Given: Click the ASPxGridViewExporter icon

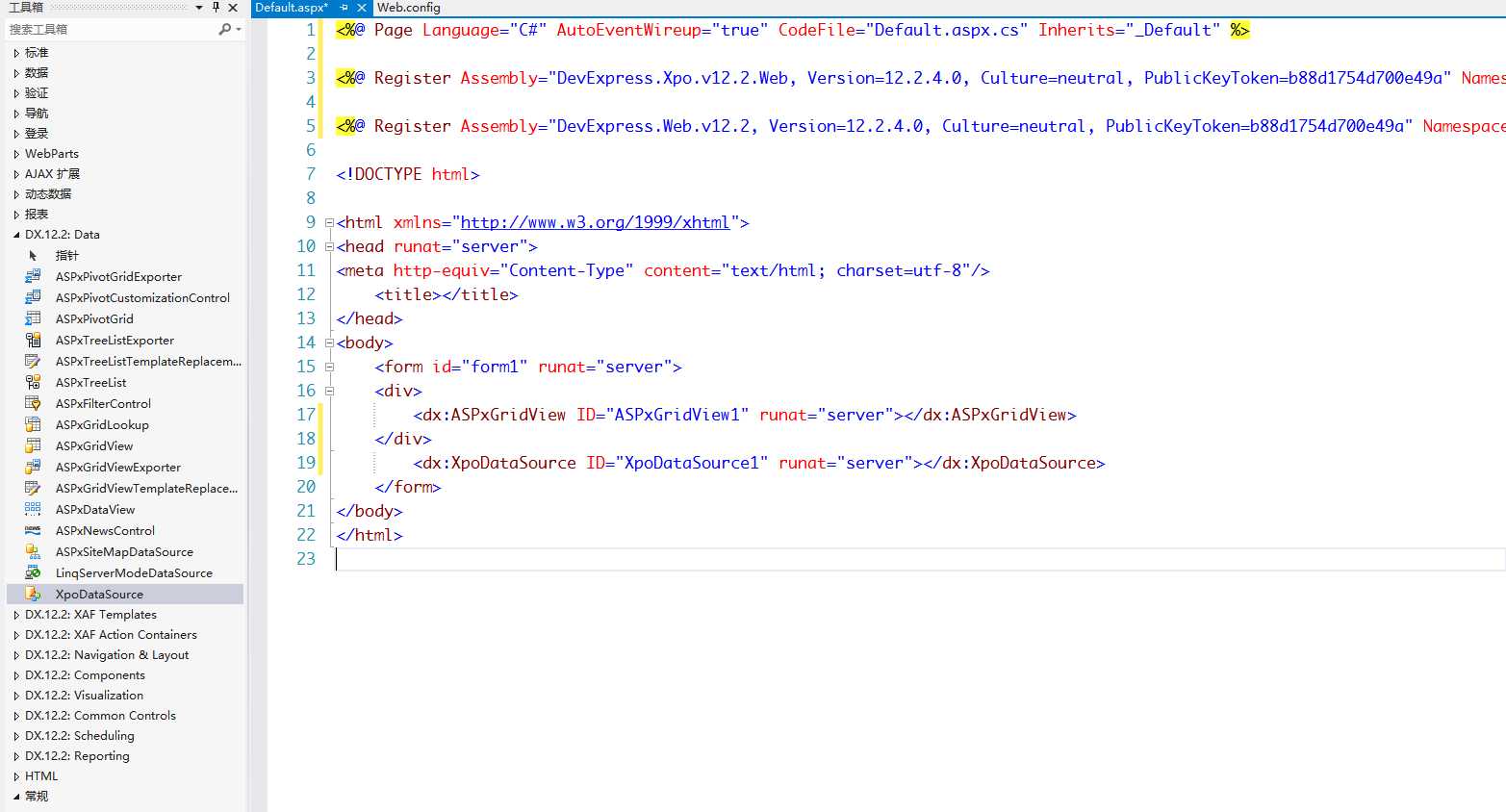Looking at the screenshot, I should click(x=33, y=467).
